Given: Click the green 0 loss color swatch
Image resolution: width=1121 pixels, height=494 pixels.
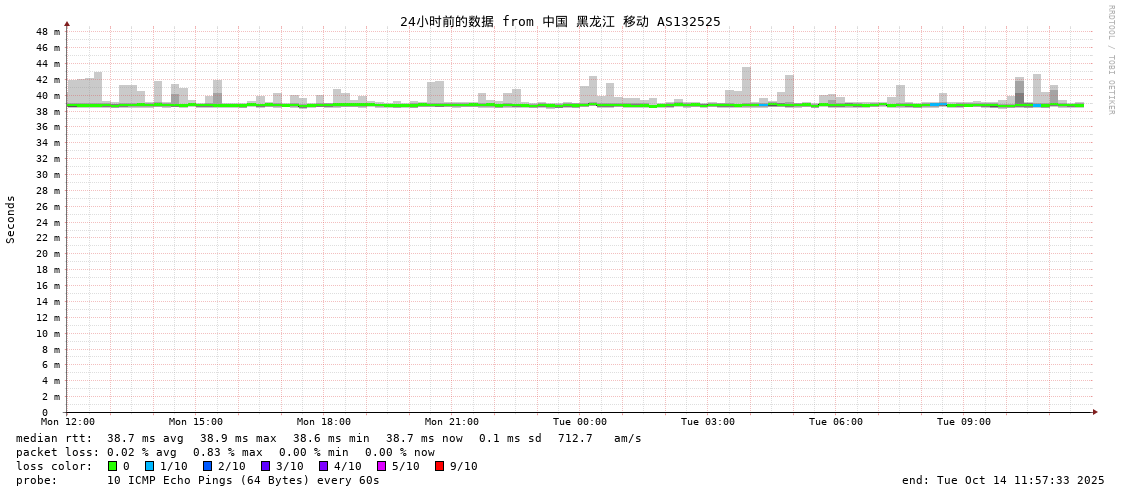Looking at the screenshot, I should (113, 466).
